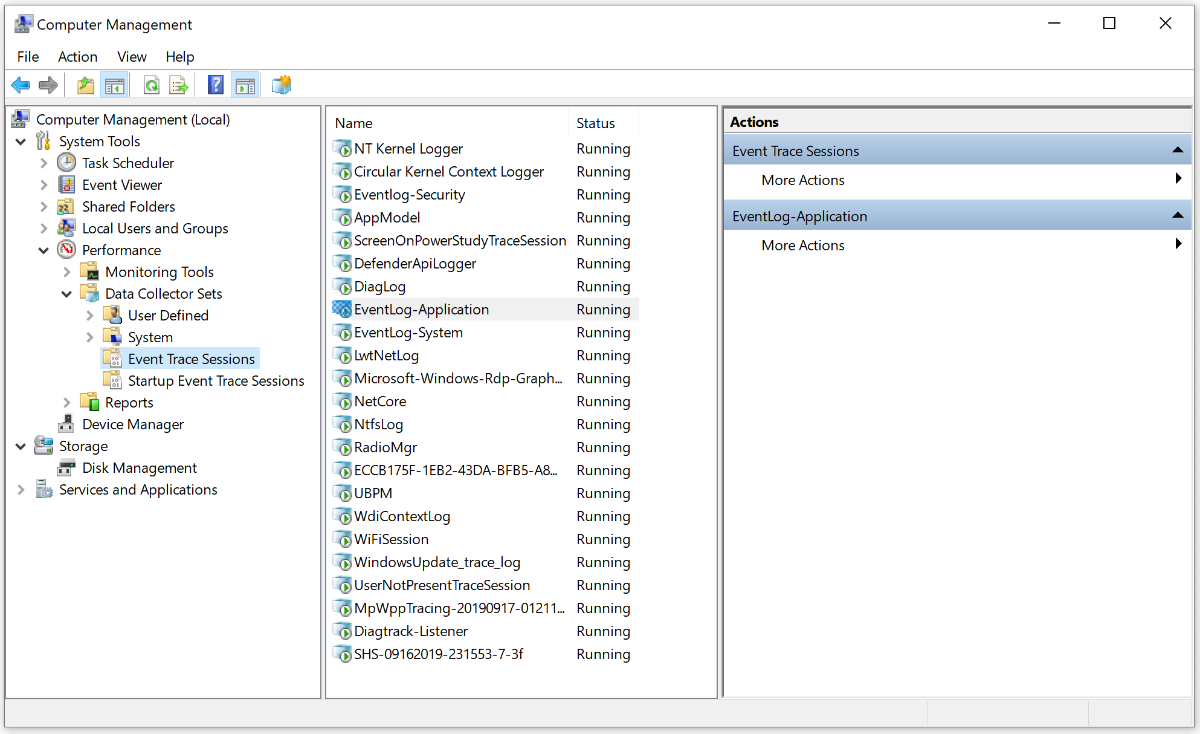1200x734 pixels.
Task: Select the DefenderApiLogger session icon
Action: coord(342,263)
